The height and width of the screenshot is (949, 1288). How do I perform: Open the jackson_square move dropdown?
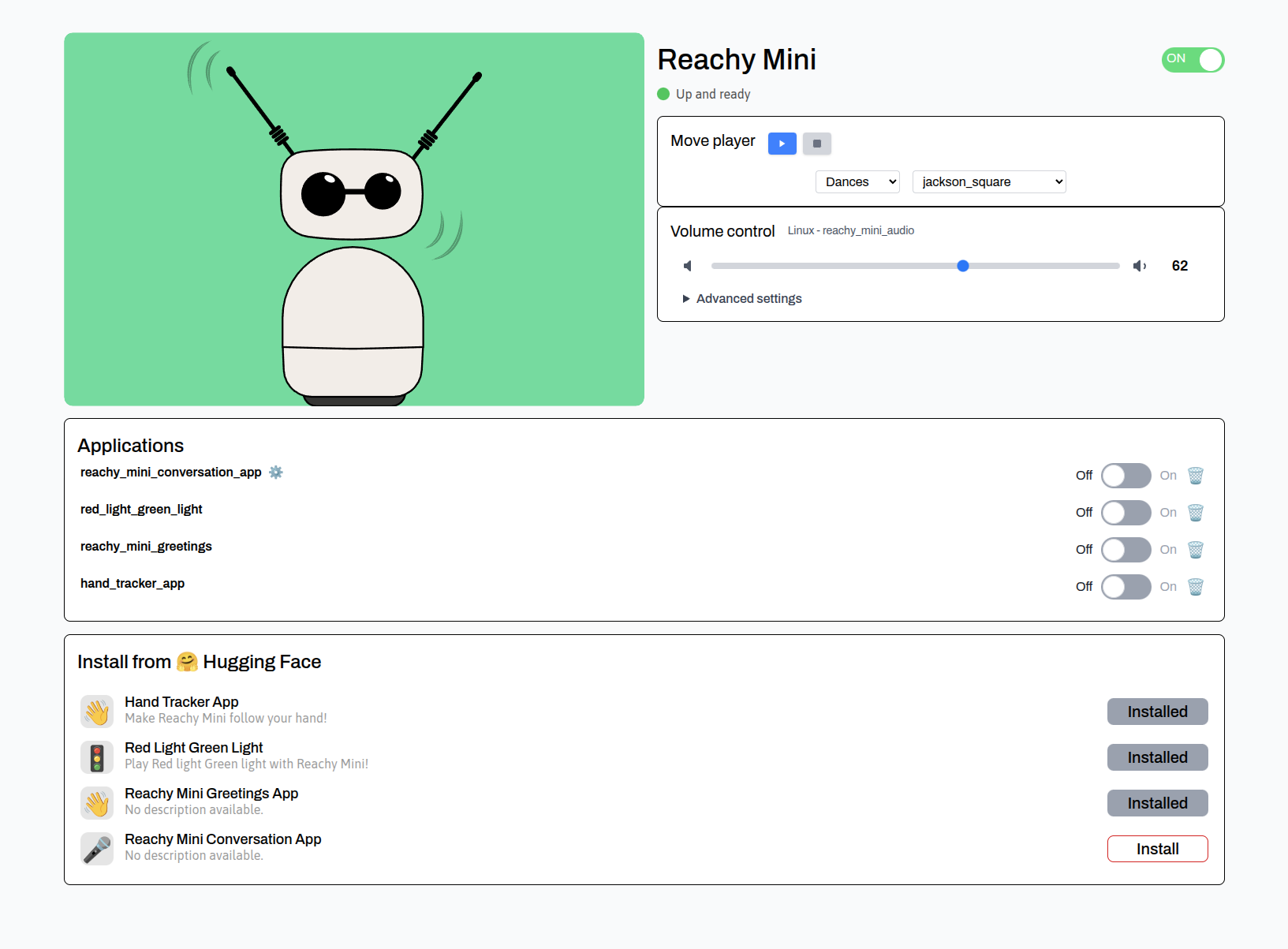988,181
